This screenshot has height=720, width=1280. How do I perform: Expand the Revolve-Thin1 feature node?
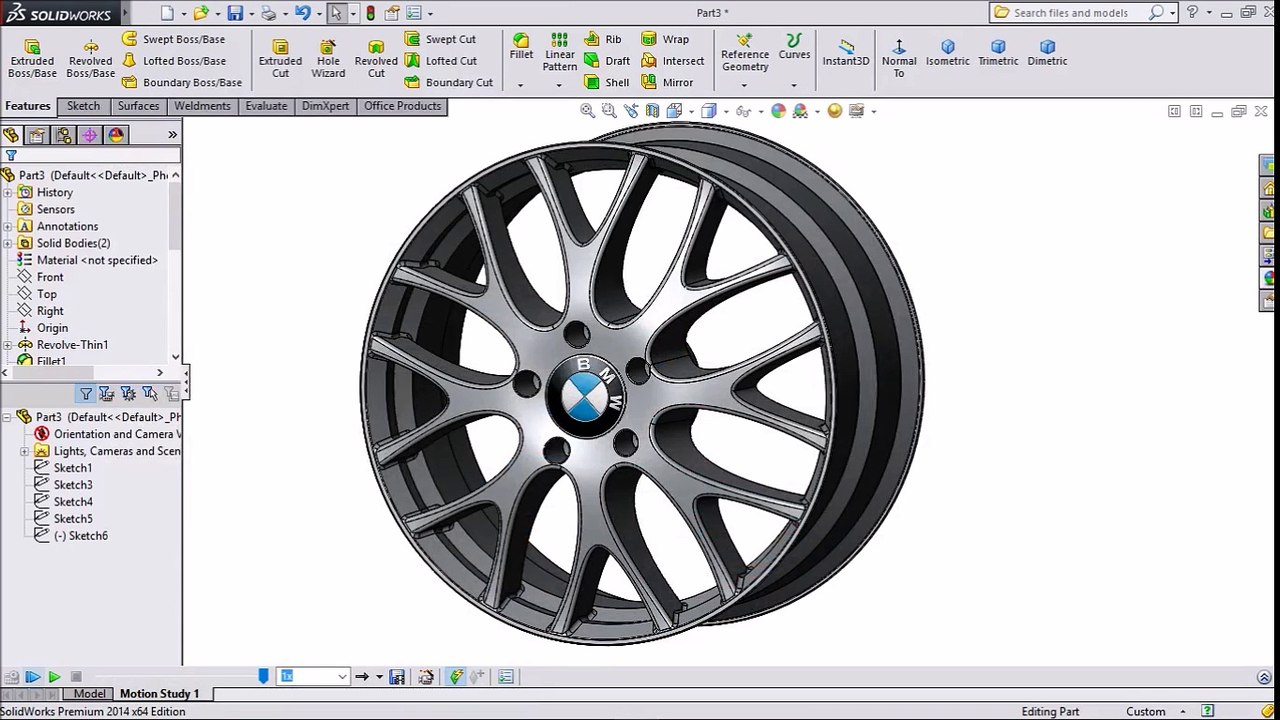[x=8, y=345]
